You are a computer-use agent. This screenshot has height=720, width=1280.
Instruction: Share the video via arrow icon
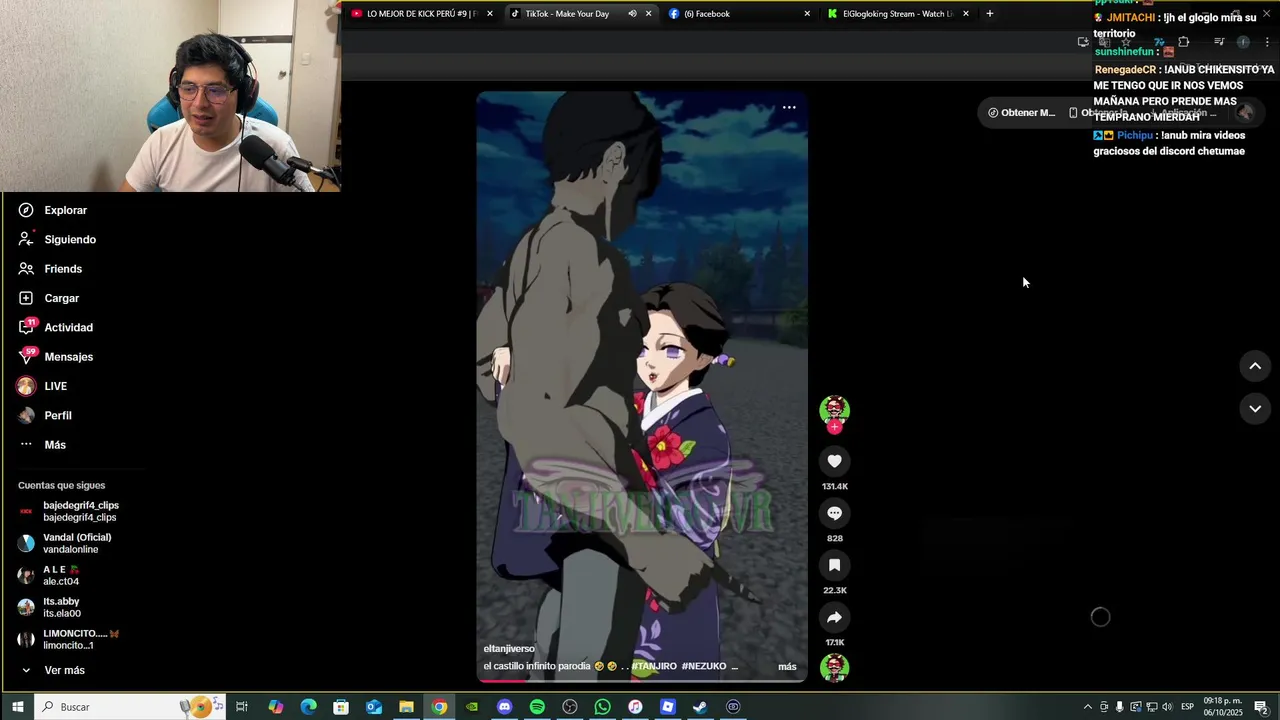click(834, 617)
